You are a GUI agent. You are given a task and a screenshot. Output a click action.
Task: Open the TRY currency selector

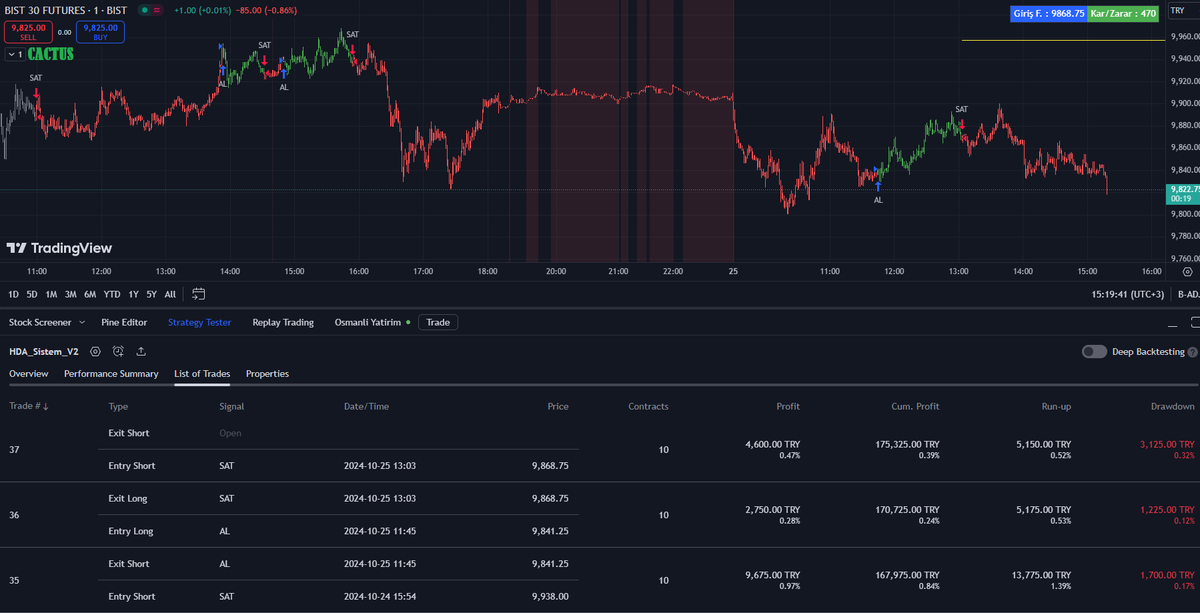pos(1182,9)
